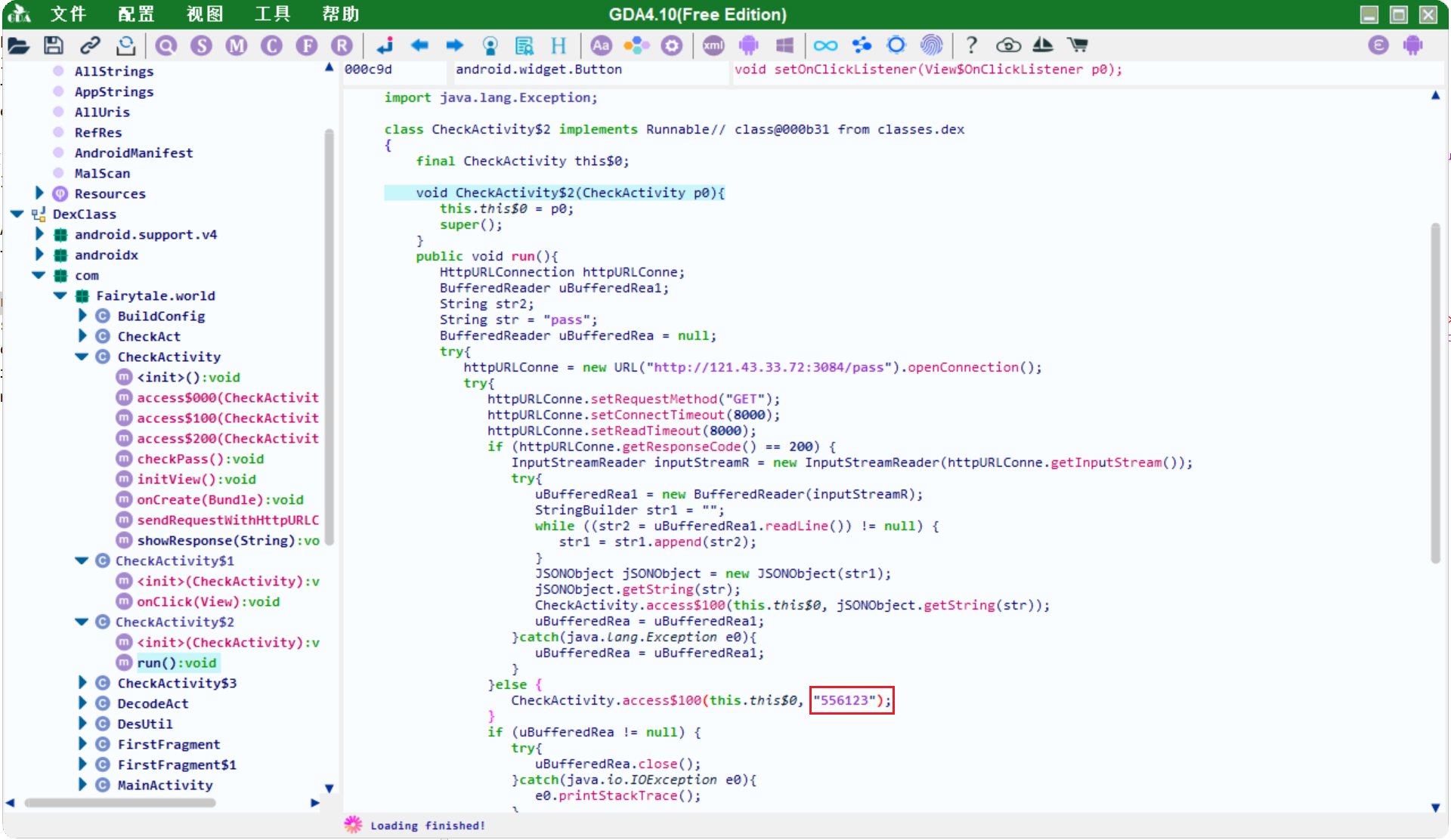Click the purple F fields icon
Image resolution: width=1451 pixels, height=840 pixels.
pyautogui.click(x=307, y=45)
